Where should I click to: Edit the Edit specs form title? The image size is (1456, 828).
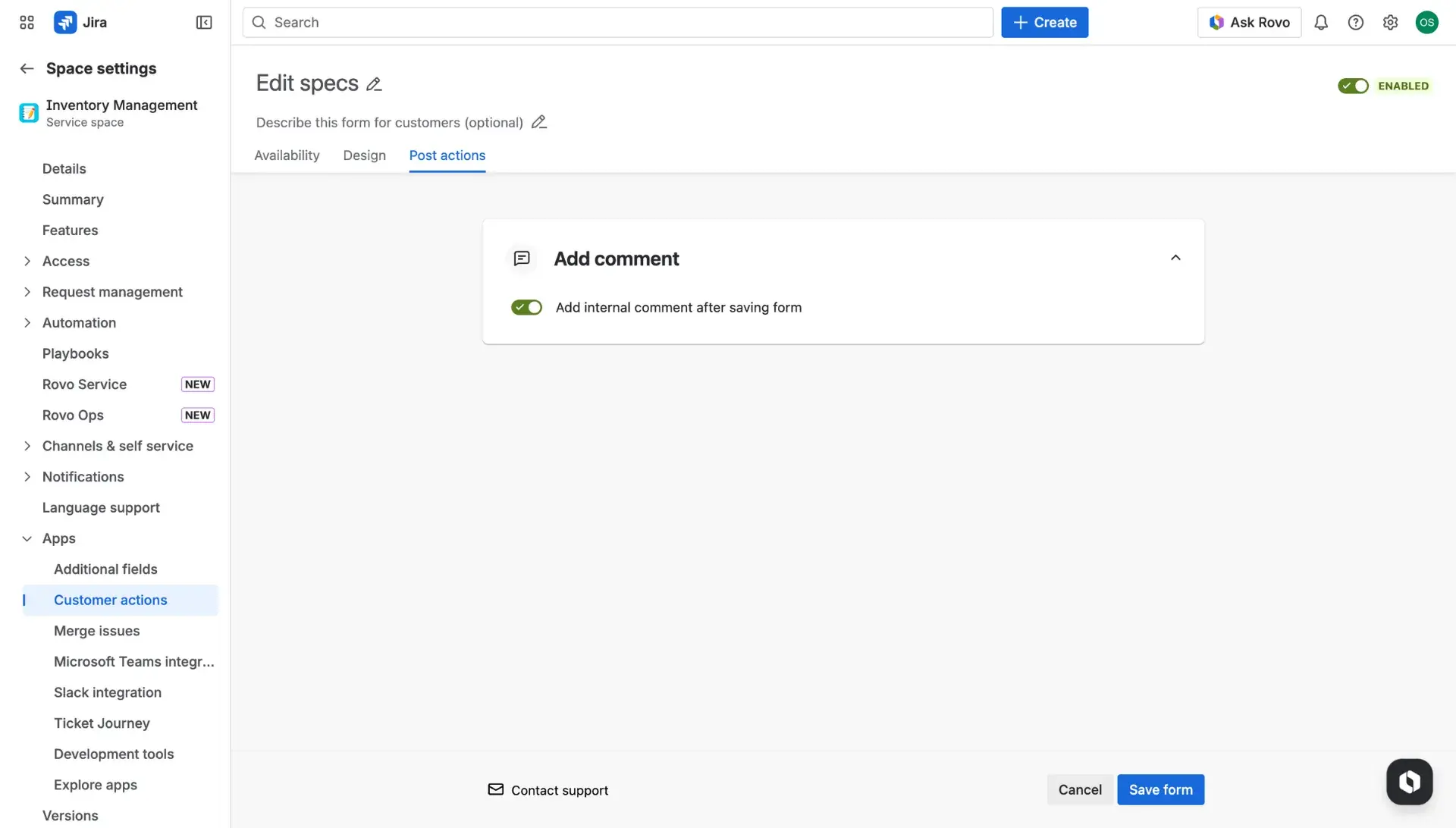click(x=373, y=83)
